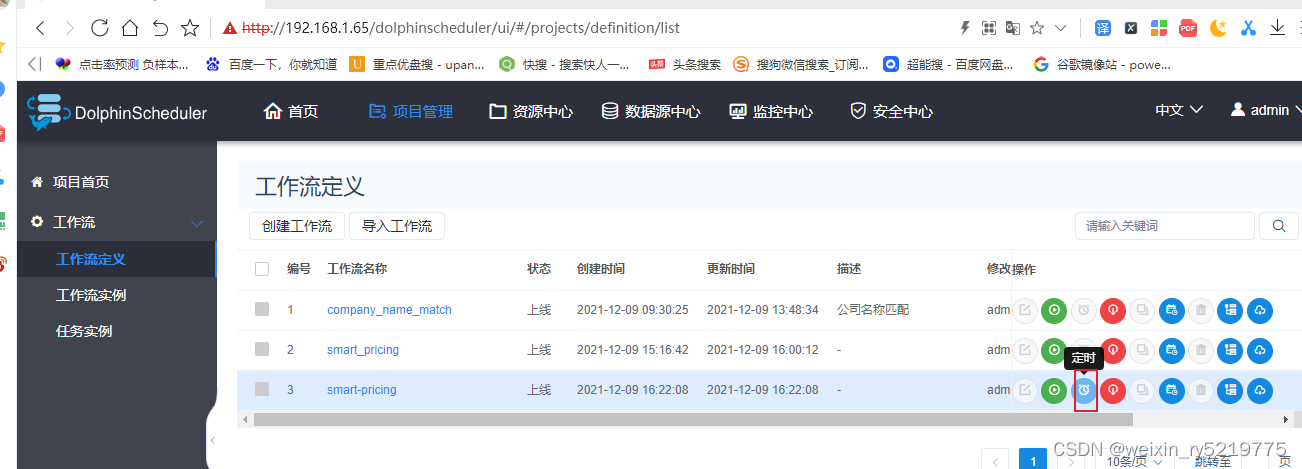Click the blue translate extension icon

1102,28
